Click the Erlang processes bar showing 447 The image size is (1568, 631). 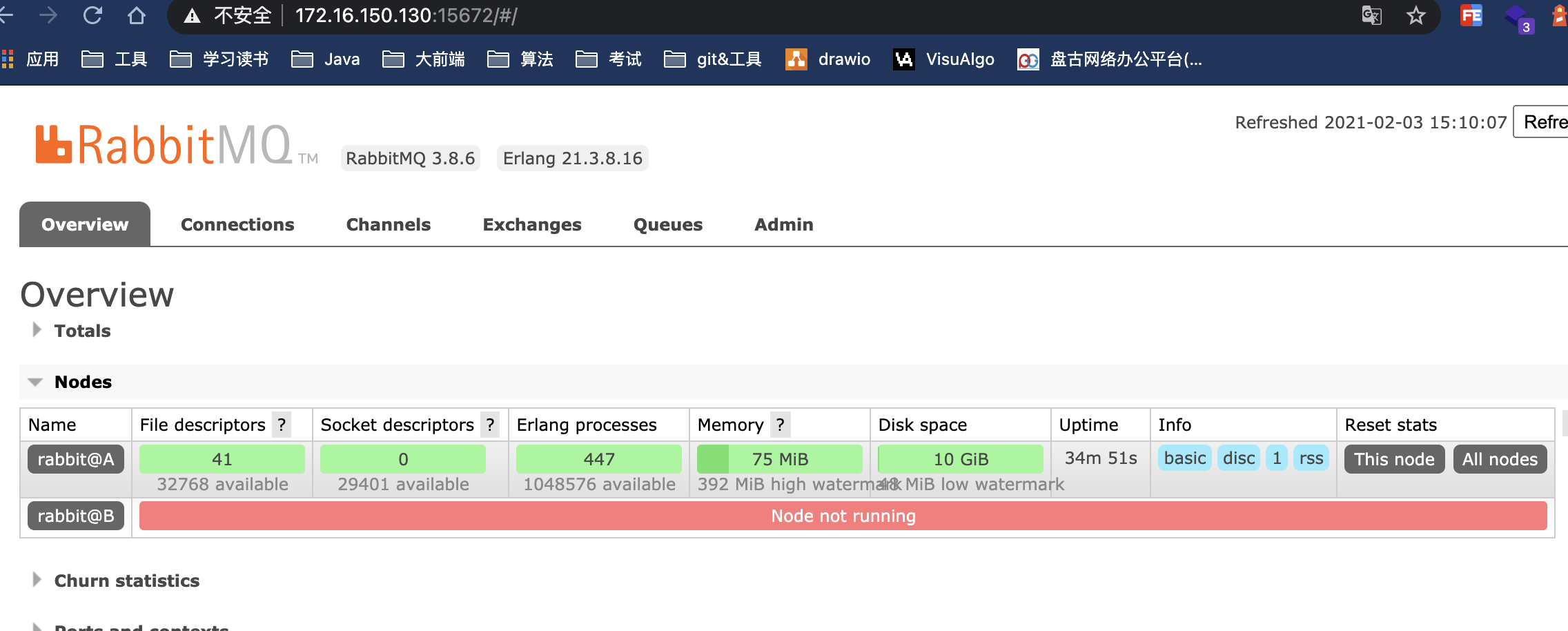599,459
